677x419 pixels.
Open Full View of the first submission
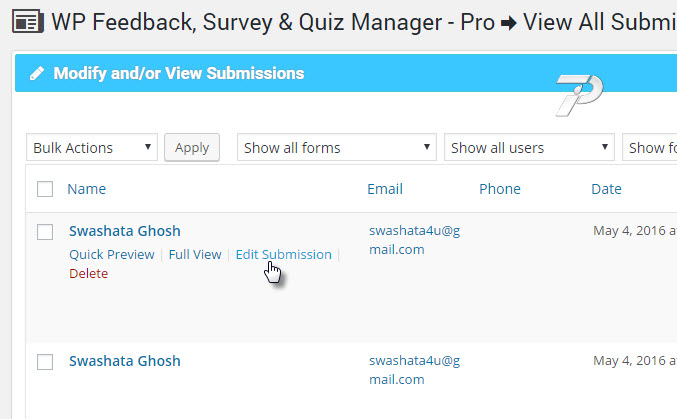pyautogui.click(x=195, y=254)
